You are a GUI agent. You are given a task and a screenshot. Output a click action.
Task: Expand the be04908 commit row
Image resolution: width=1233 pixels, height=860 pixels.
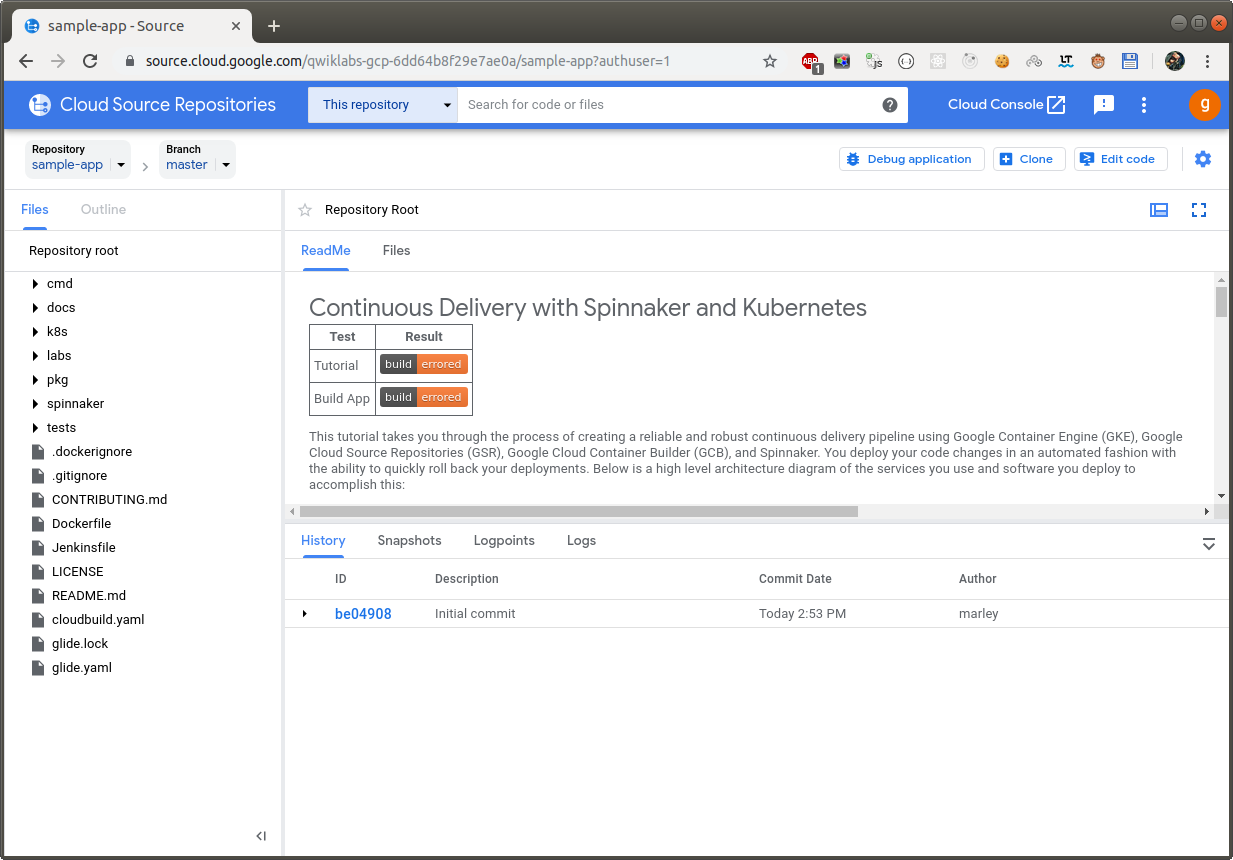[305, 614]
